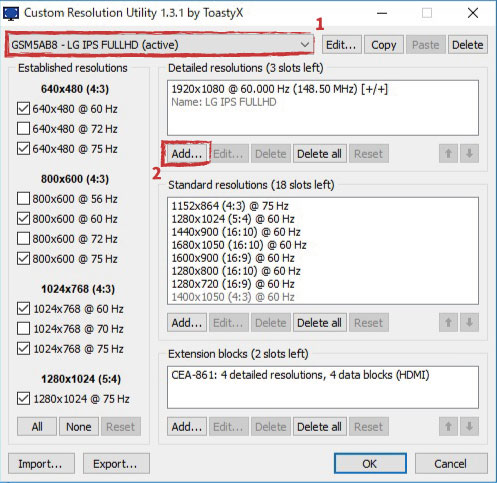Disable 1280x1024 @ 75 Hz checkbox

click(x=23, y=399)
